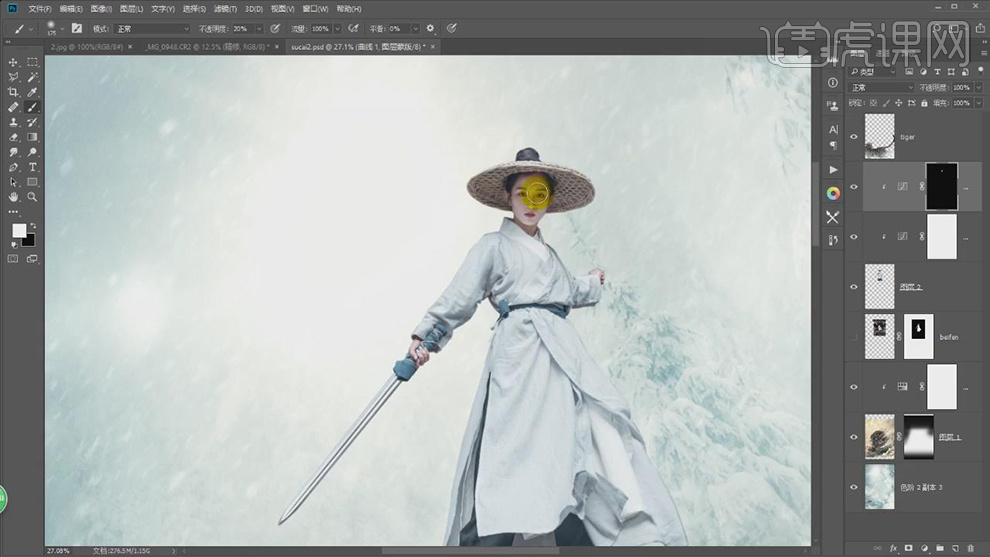Switch to the 2.jpg document tab
Viewport: 990px width, 557px height.
(x=84, y=46)
